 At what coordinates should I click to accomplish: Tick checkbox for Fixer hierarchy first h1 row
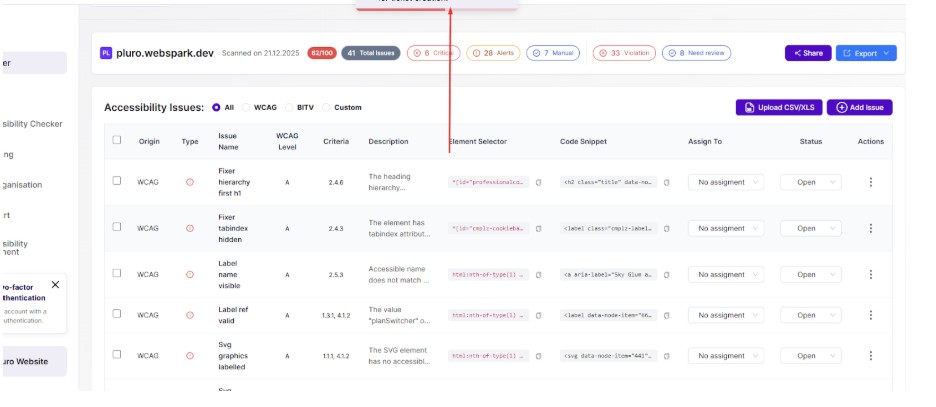117,181
